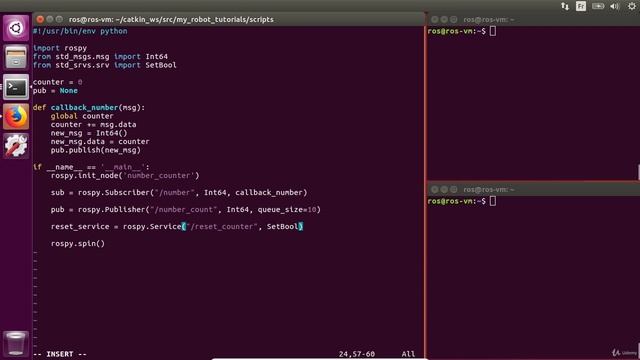The height and width of the screenshot is (360, 640).
Task: Click 'SetBool' in the std_srvs import
Action: coord(161,65)
